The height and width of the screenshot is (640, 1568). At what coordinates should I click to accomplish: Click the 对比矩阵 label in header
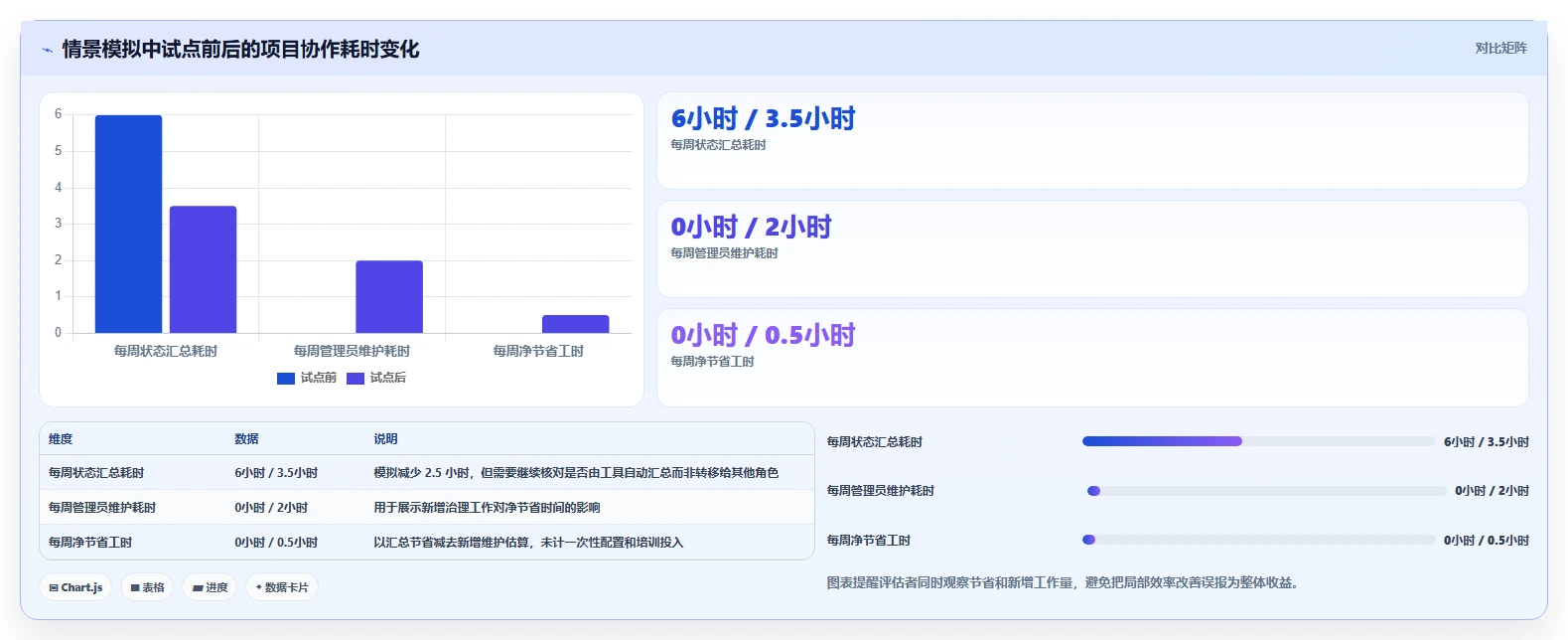1500,48
